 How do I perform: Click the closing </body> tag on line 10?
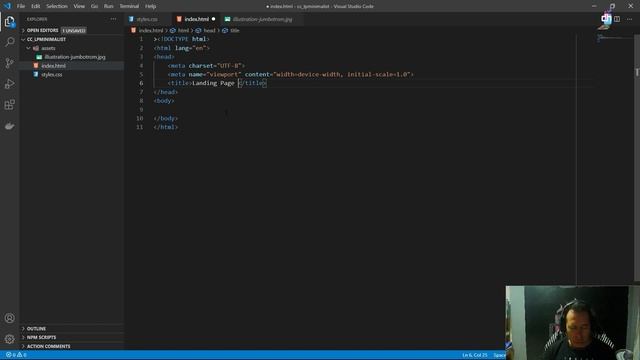(x=166, y=118)
